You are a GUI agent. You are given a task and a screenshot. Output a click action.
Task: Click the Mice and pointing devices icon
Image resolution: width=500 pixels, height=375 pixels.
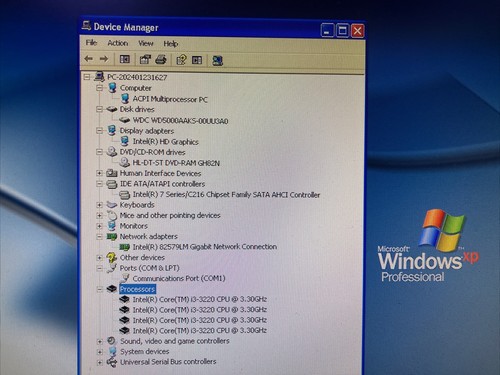pos(112,215)
